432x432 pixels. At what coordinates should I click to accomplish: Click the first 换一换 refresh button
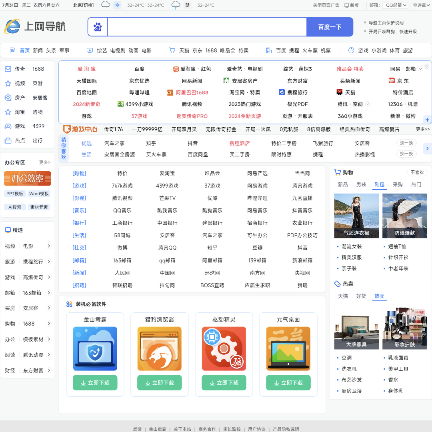click(406, 143)
